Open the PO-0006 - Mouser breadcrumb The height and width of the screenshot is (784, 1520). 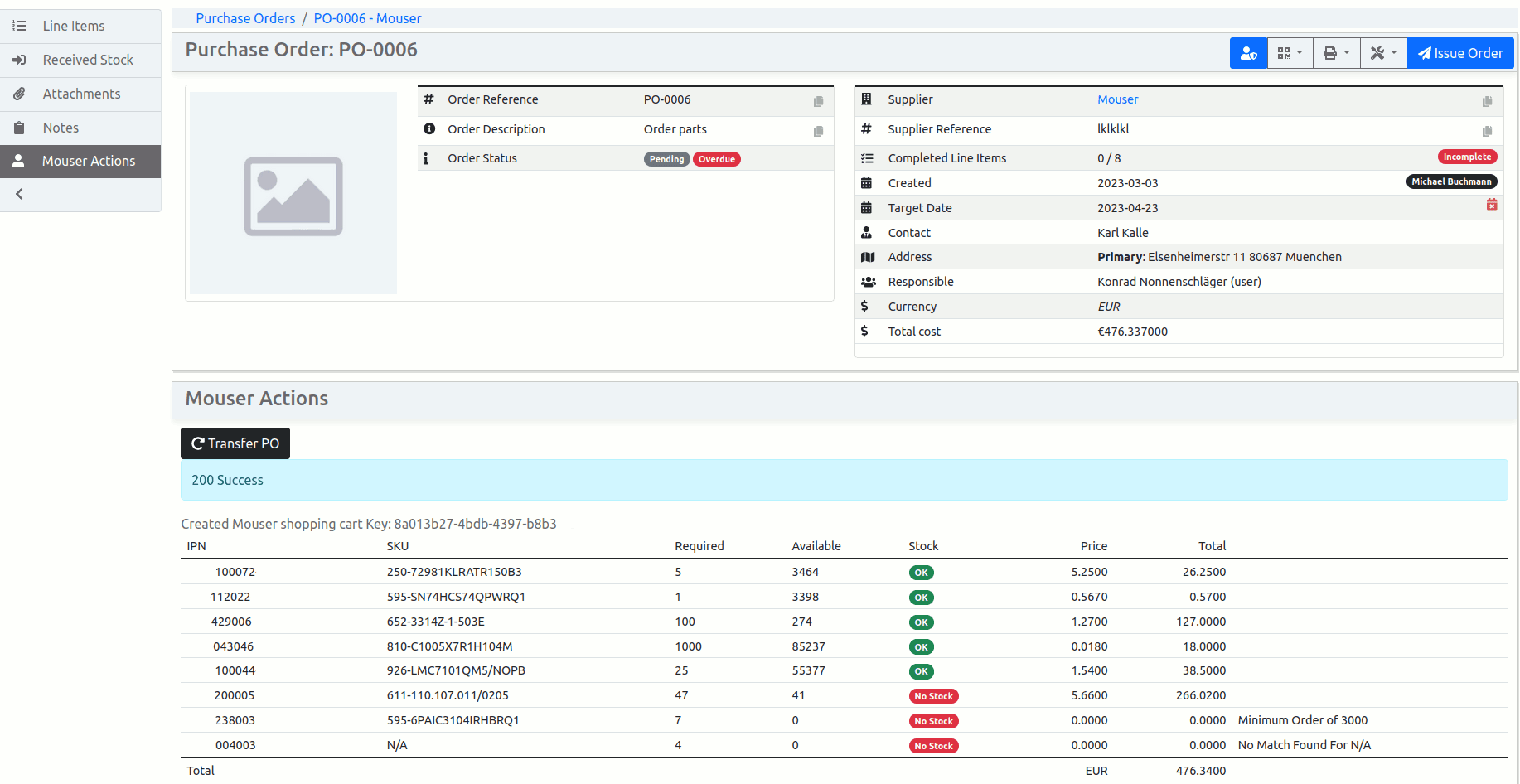[367, 18]
